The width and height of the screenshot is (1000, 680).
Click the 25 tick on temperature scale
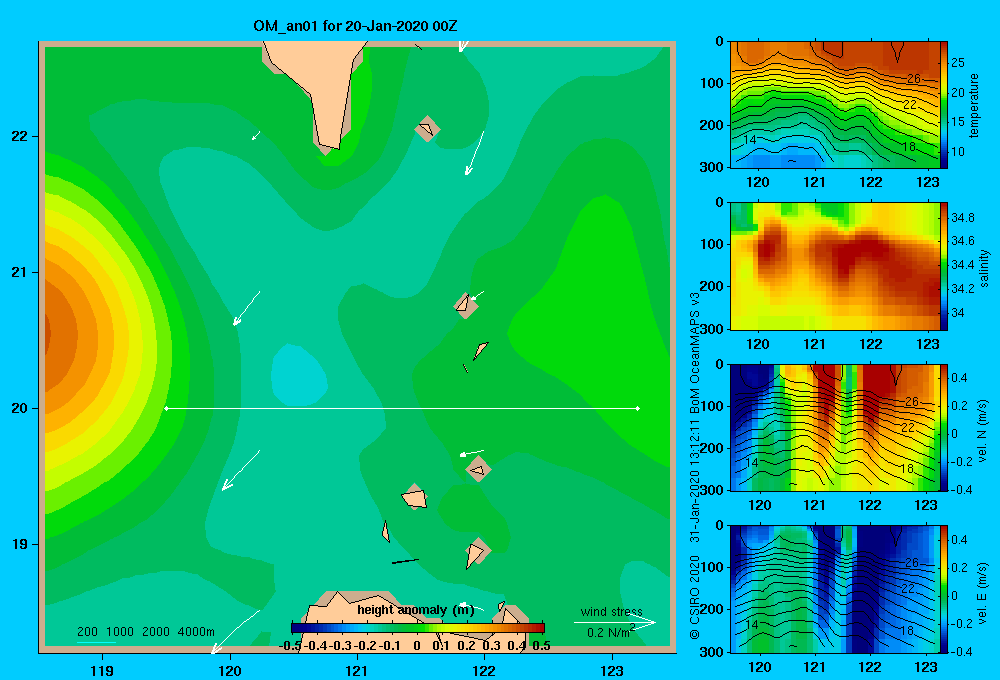[x=958, y=63]
